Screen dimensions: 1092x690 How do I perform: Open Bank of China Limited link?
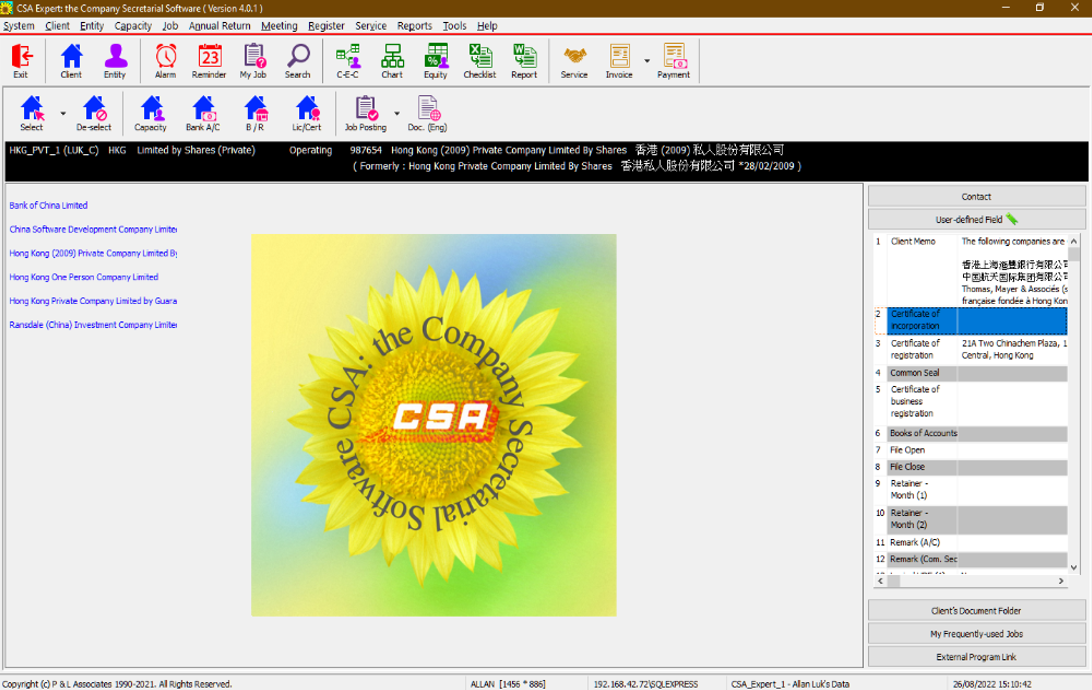(49, 206)
